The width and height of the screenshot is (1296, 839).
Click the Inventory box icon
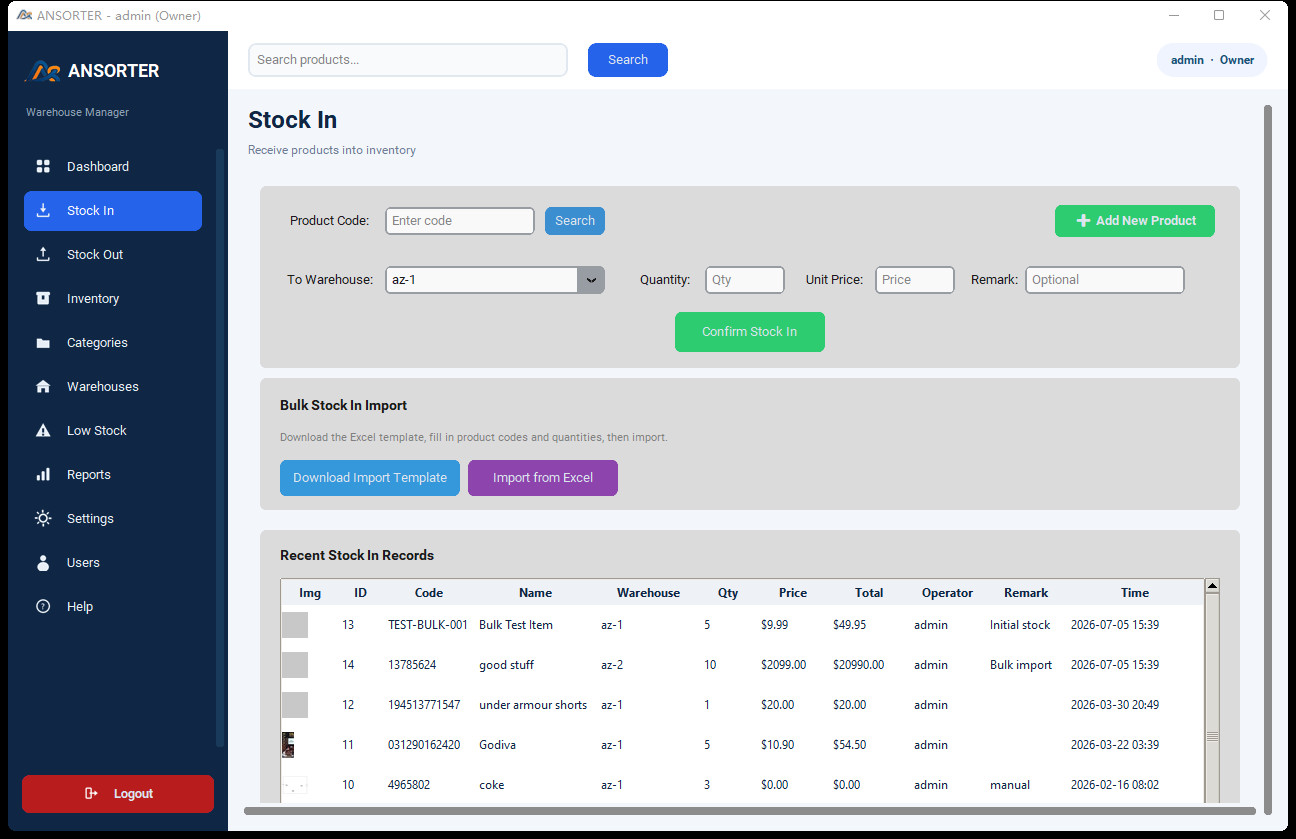tap(43, 298)
